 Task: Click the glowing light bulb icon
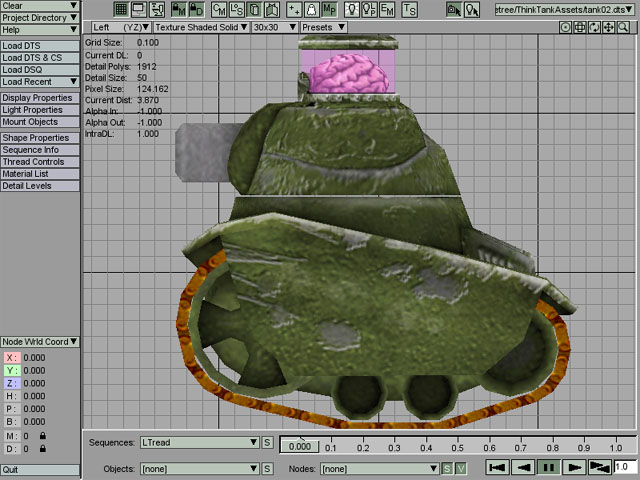(x=352, y=9)
